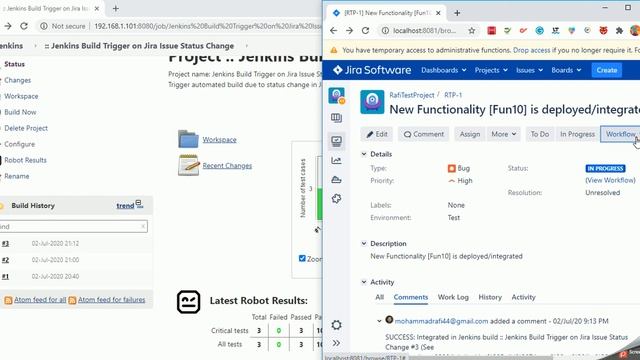Open Robot Results in Jenkins sidebar
This screenshot has width=640, height=360.
(x=25, y=160)
